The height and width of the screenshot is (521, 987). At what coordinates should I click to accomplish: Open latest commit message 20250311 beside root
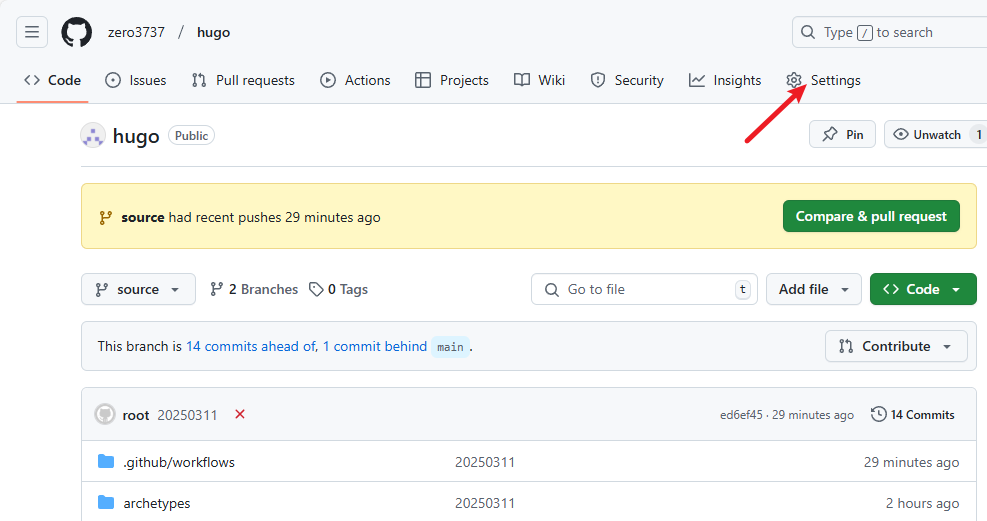point(187,415)
